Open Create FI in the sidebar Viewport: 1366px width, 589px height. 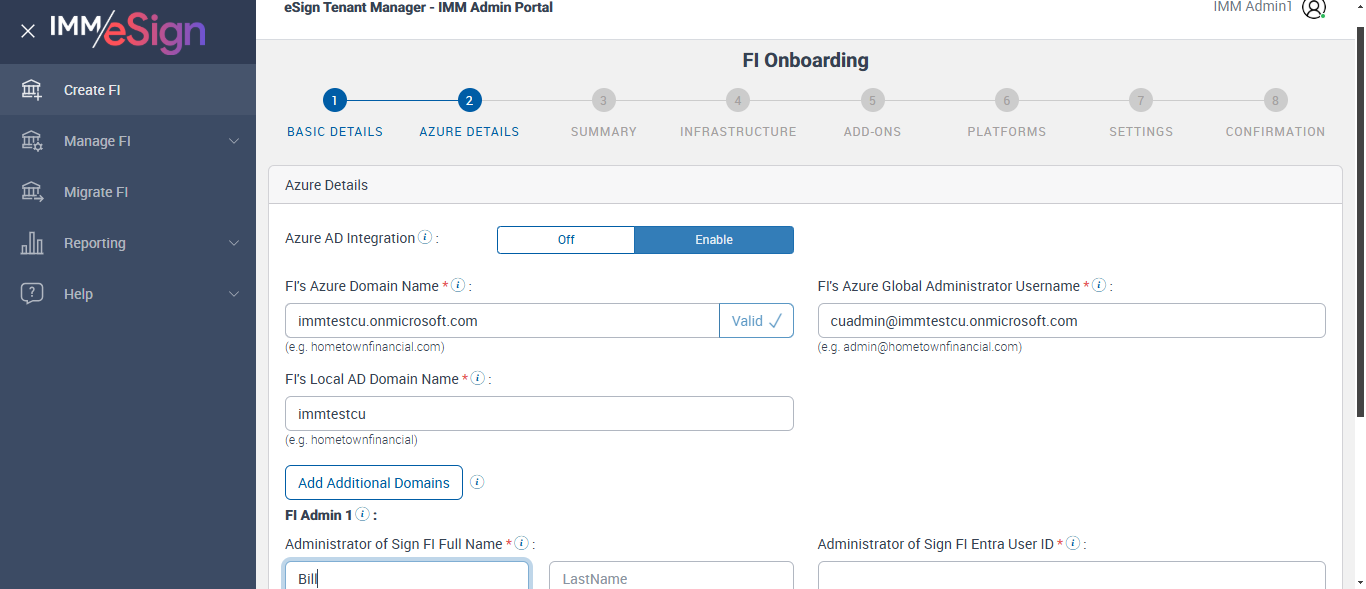click(128, 90)
